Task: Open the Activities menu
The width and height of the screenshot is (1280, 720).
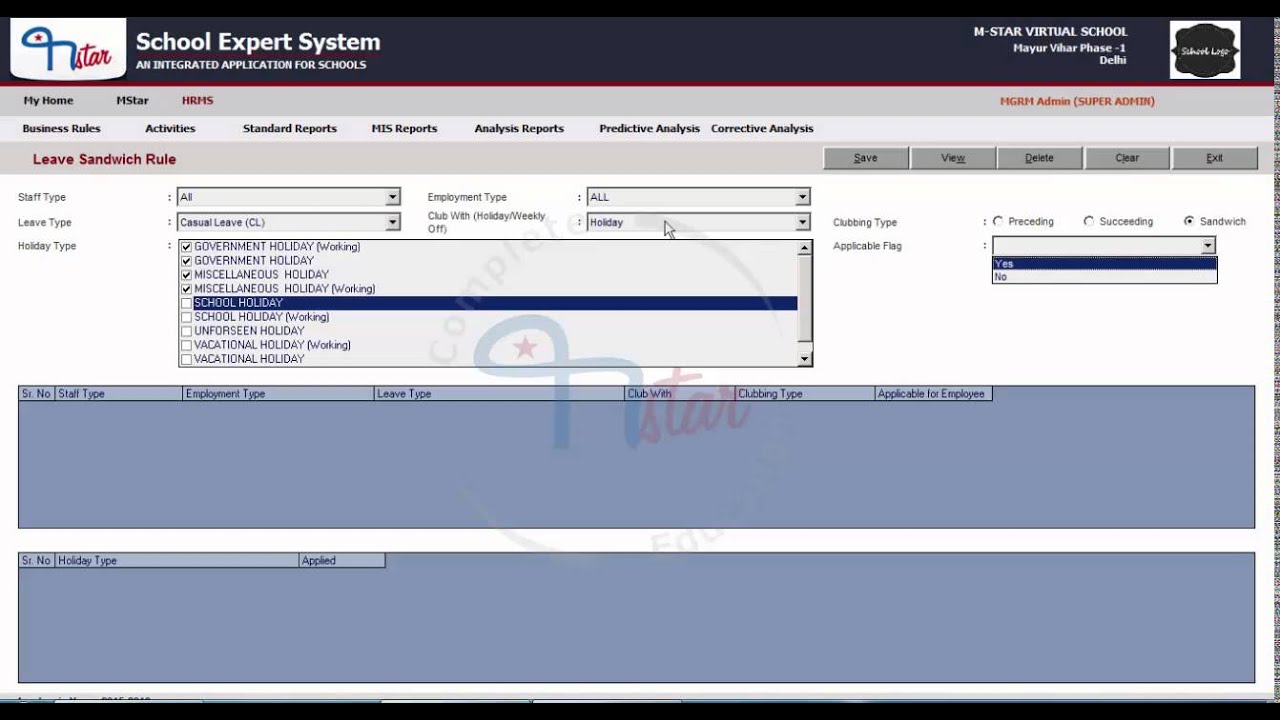Action: [x=170, y=129]
